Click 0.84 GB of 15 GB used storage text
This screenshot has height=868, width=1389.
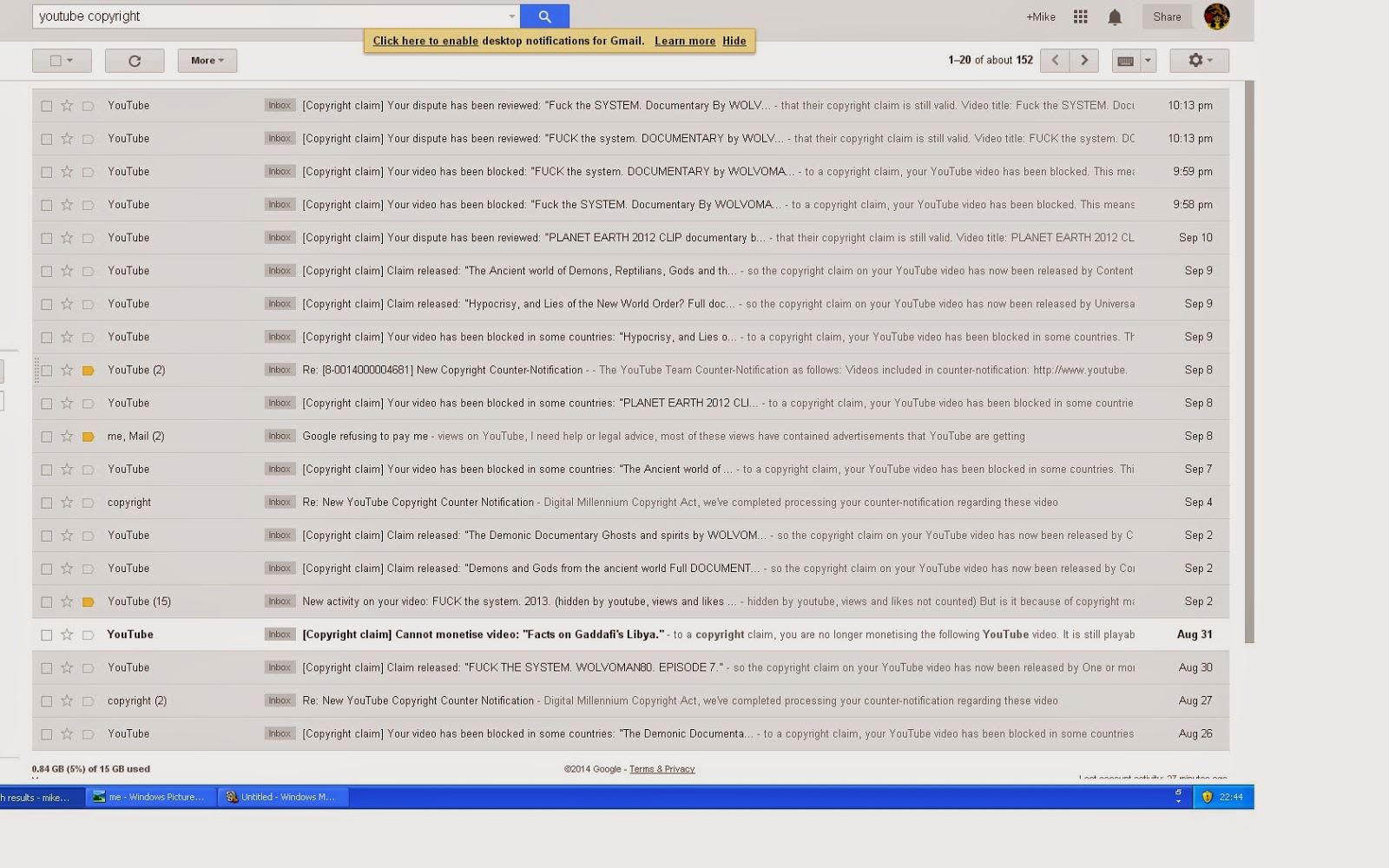pos(91,769)
